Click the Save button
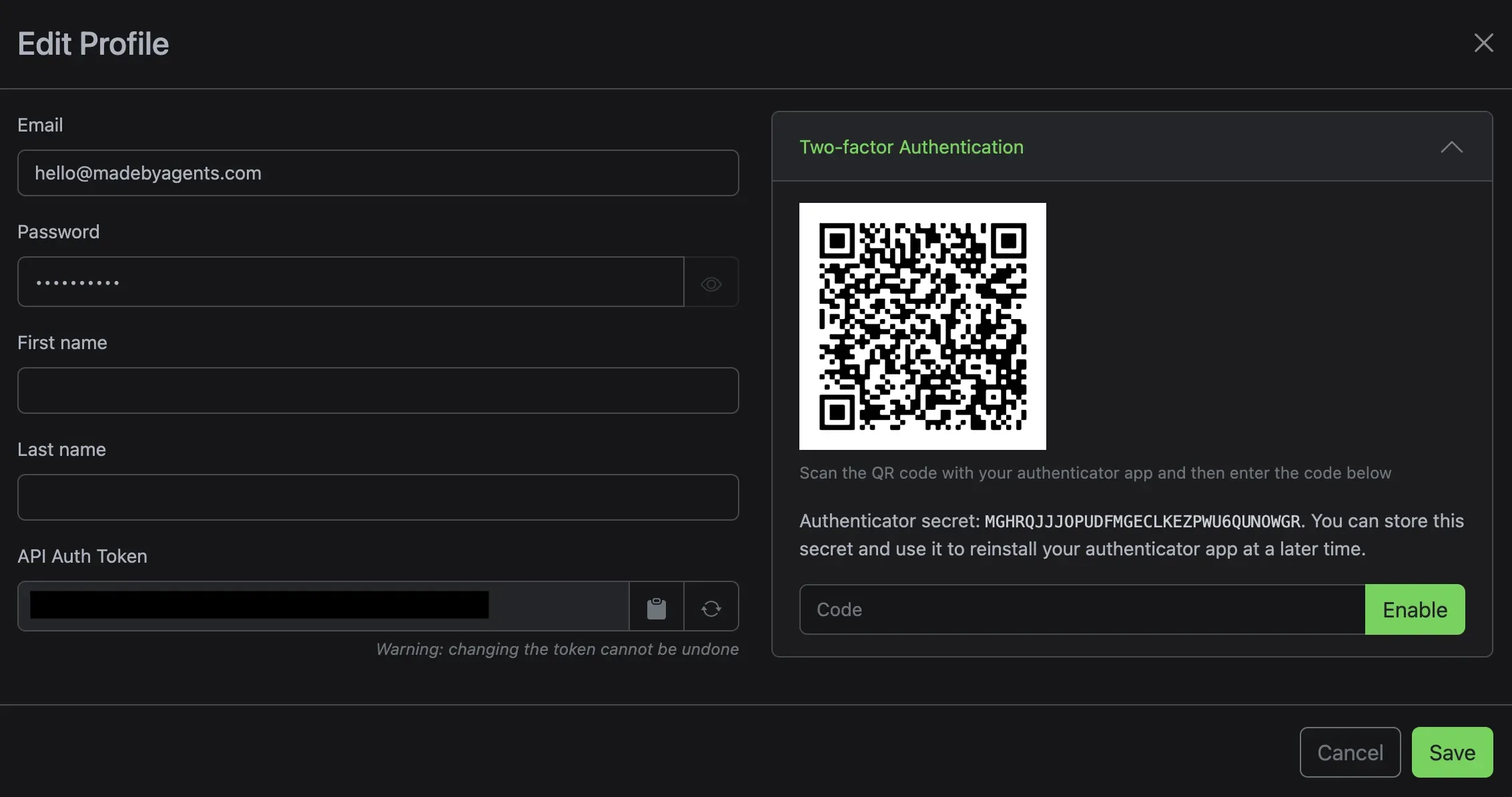Viewport: 1512px width, 797px height. tap(1452, 752)
